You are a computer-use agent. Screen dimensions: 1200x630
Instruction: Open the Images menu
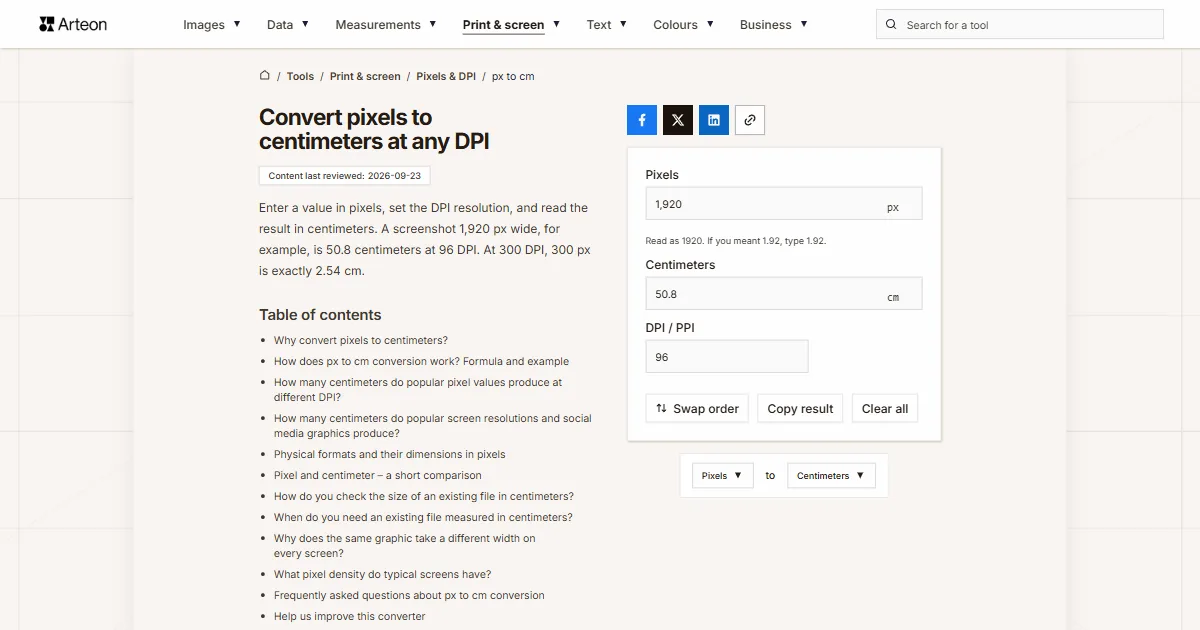point(212,25)
